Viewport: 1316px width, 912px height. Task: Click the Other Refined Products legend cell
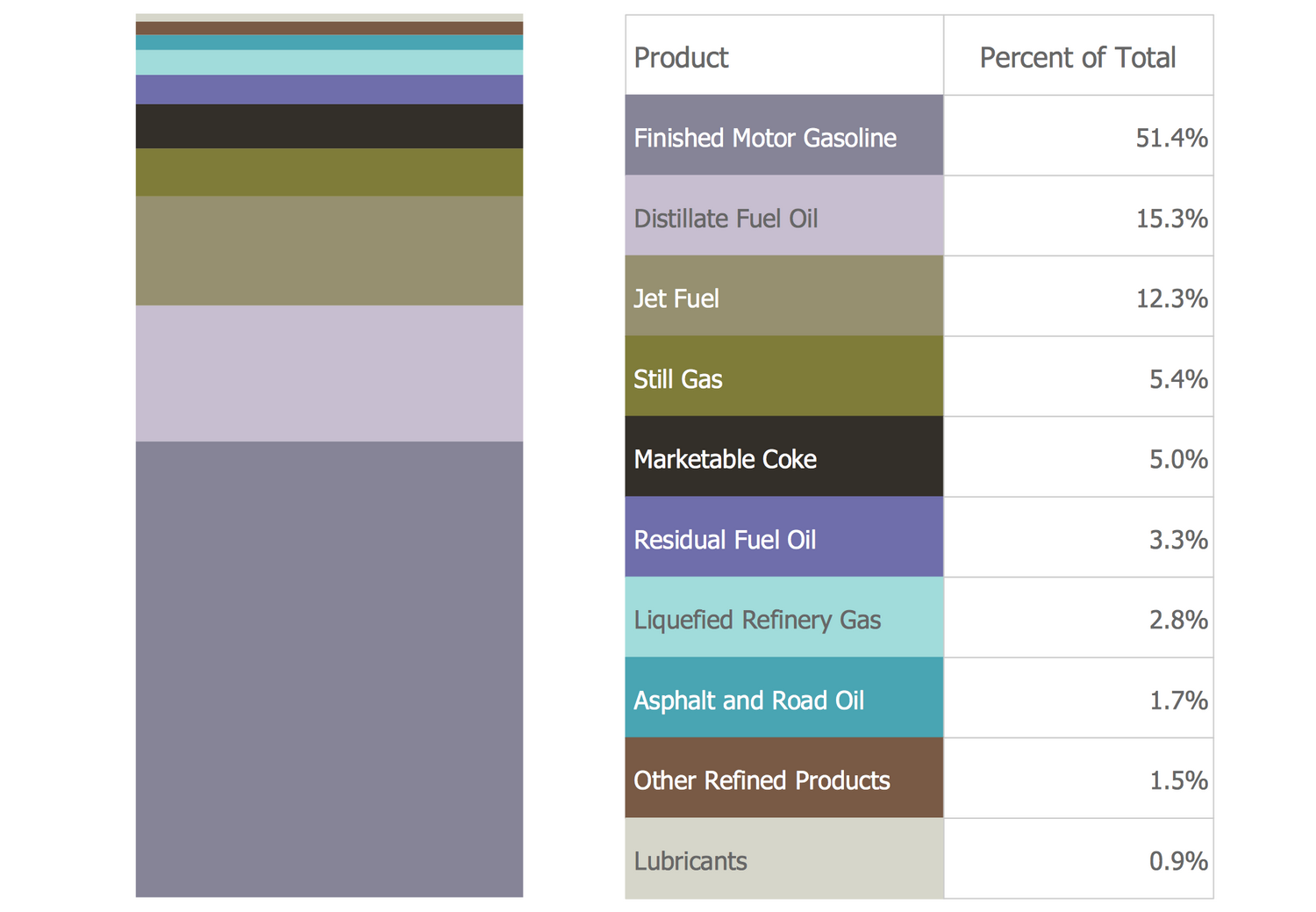(x=783, y=779)
